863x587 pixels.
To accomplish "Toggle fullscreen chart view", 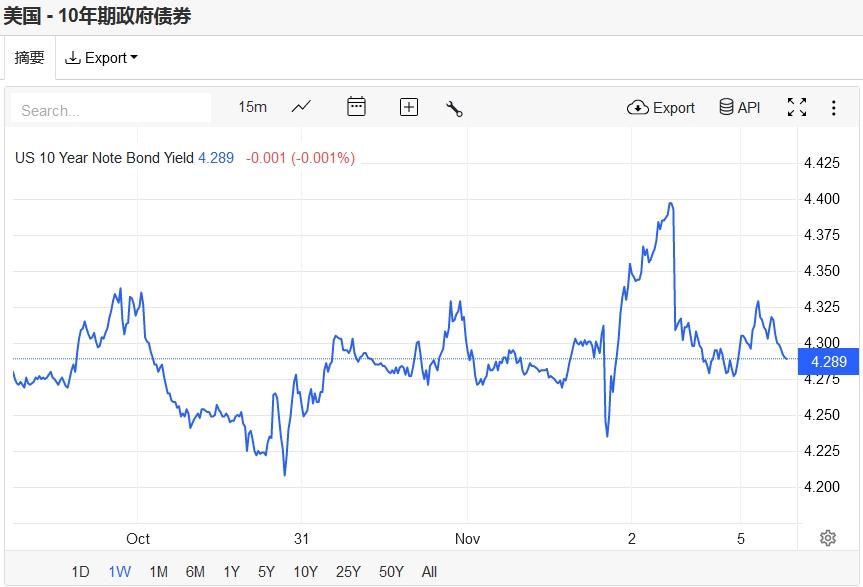I will click(x=796, y=107).
